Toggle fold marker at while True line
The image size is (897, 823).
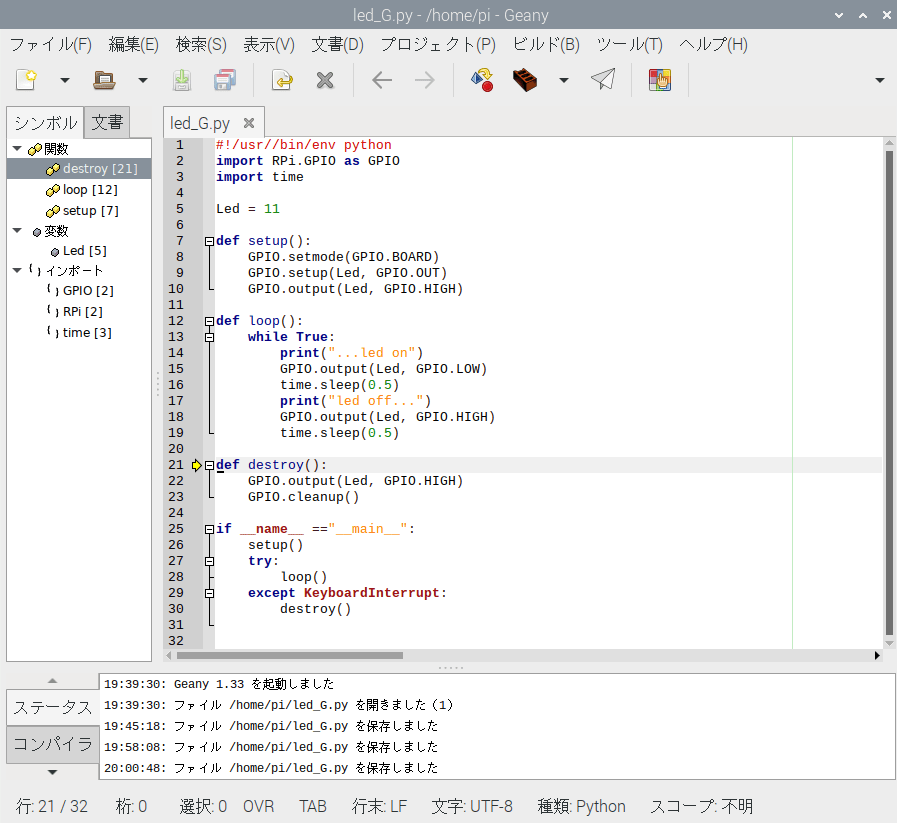[x=209, y=337]
